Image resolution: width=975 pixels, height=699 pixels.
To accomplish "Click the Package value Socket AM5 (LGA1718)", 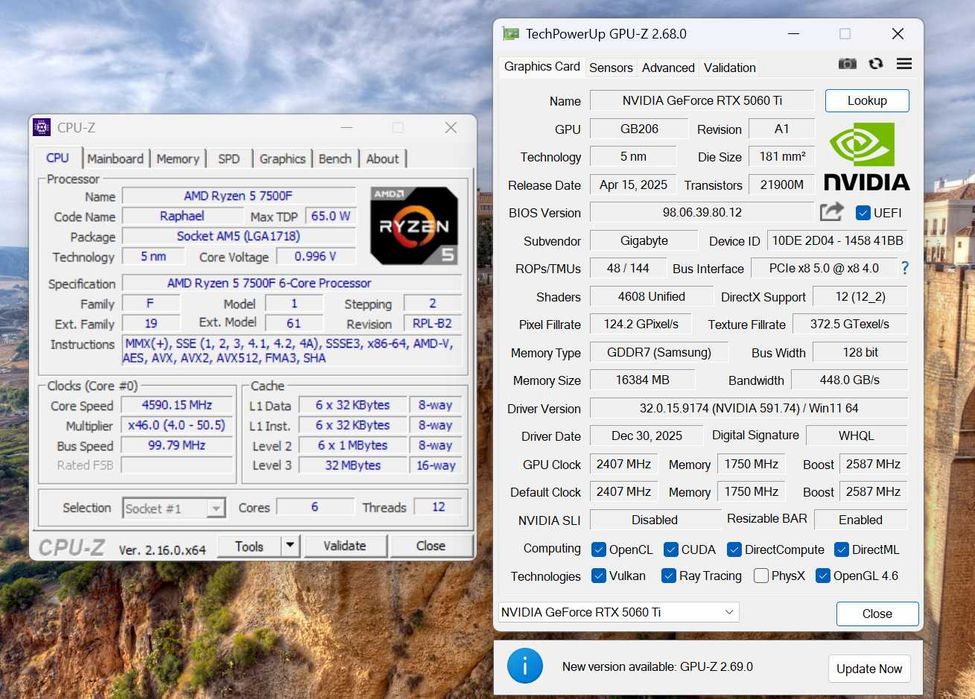I will click(238, 236).
